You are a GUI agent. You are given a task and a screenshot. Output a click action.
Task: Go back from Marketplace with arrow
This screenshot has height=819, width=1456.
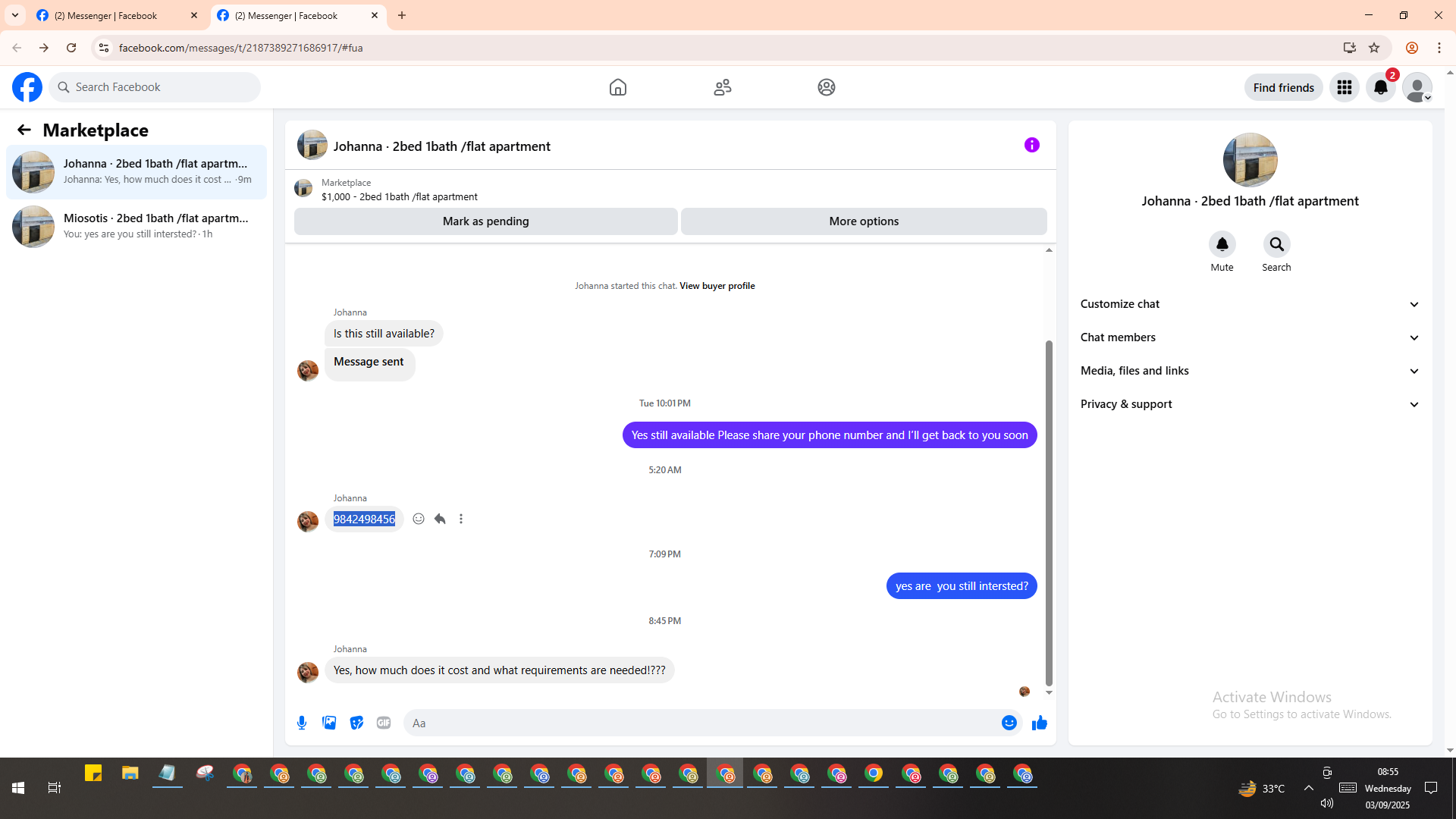point(24,130)
